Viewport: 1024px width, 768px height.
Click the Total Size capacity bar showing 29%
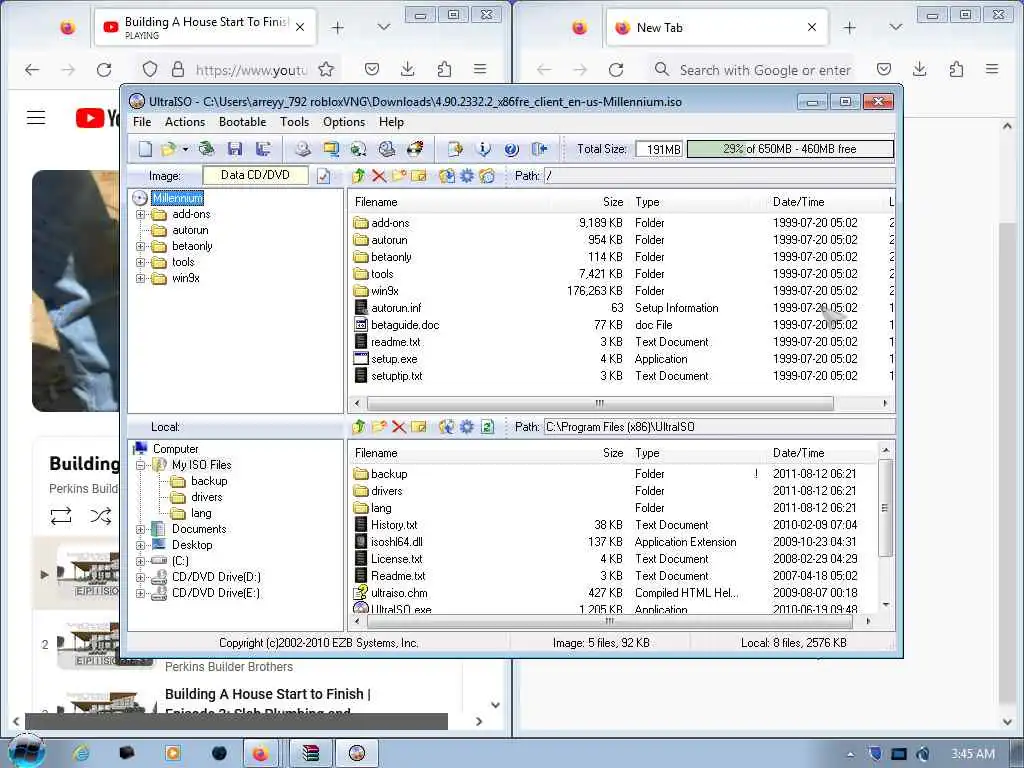790,149
